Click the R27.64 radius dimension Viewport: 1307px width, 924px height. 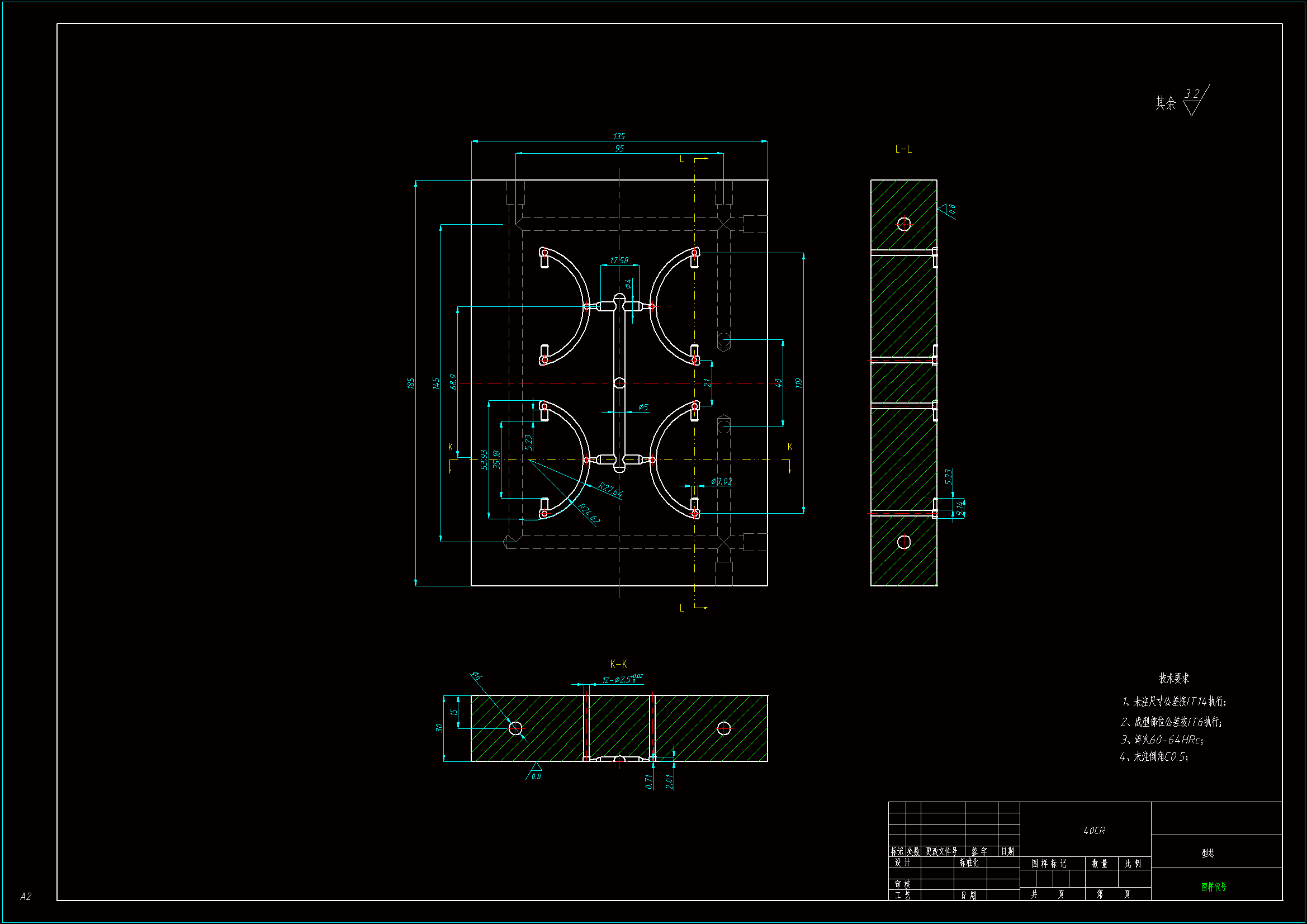pyautogui.click(x=610, y=490)
